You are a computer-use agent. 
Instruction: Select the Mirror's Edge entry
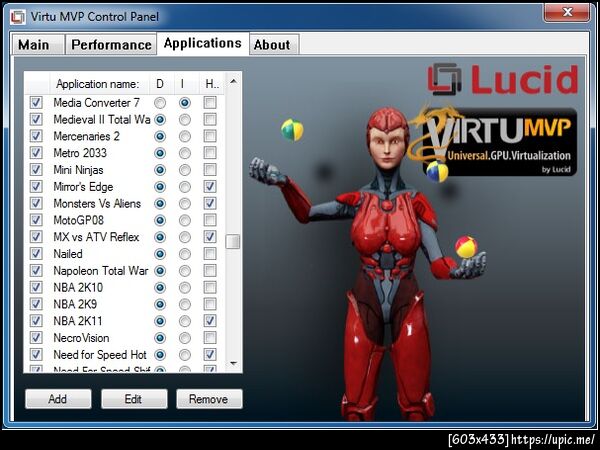point(83,187)
